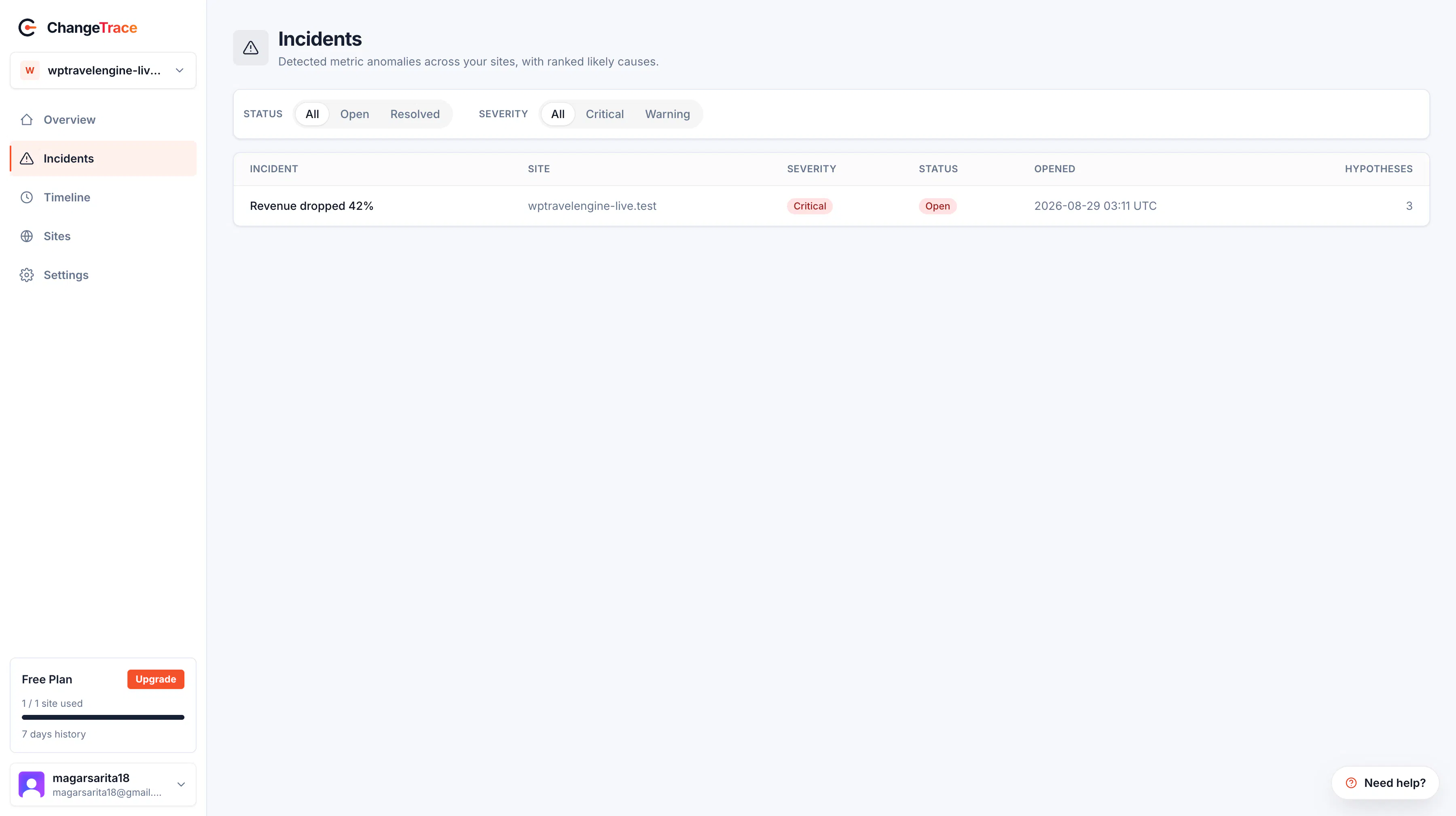This screenshot has width=1456, height=816.
Task: Click the Incidents warning triangle icon in sidebar
Action: pyautogui.click(x=27, y=159)
